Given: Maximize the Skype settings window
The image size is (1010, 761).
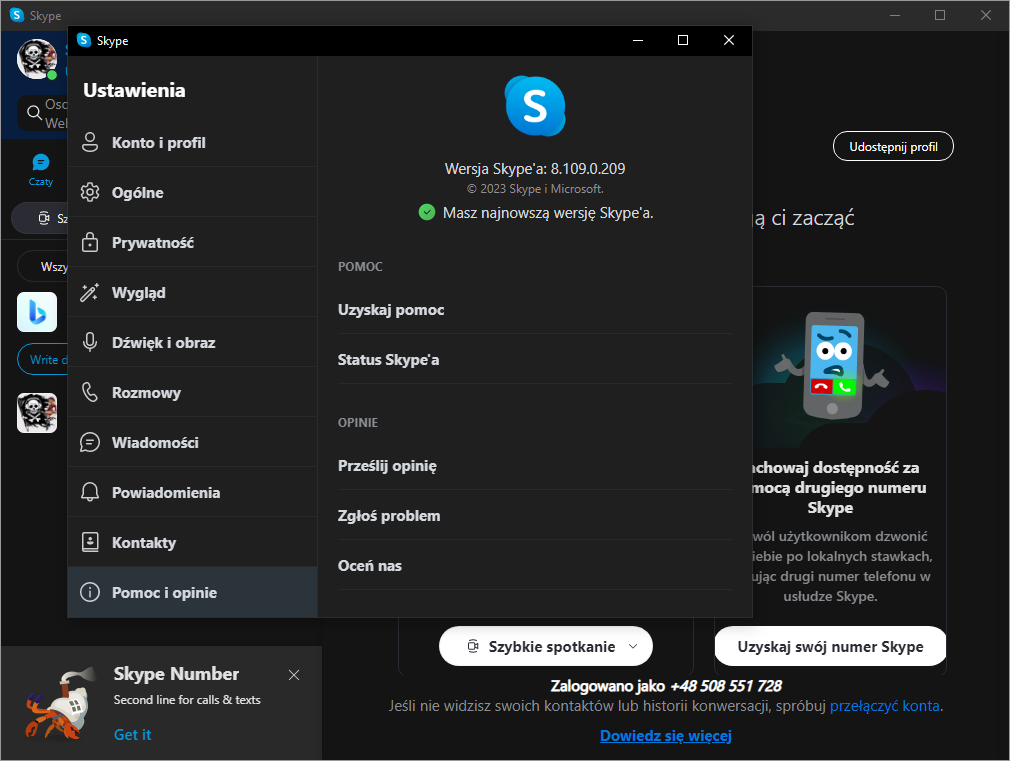Looking at the screenshot, I should pos(683,40).
